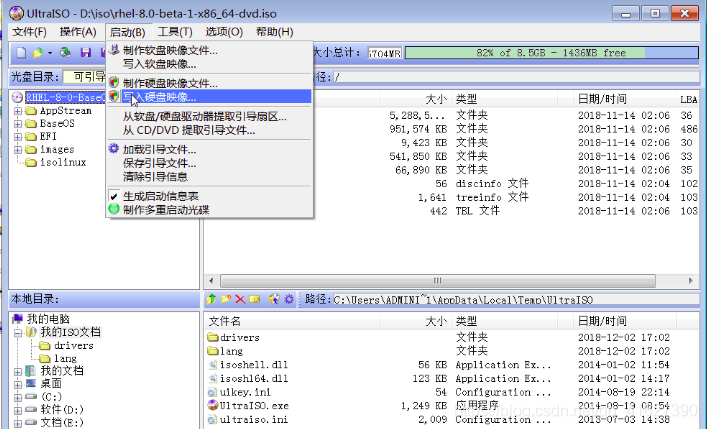Click the Up folder icon in local toolbar
Screen dimensions: 707x429
click(x=211, y=299)
